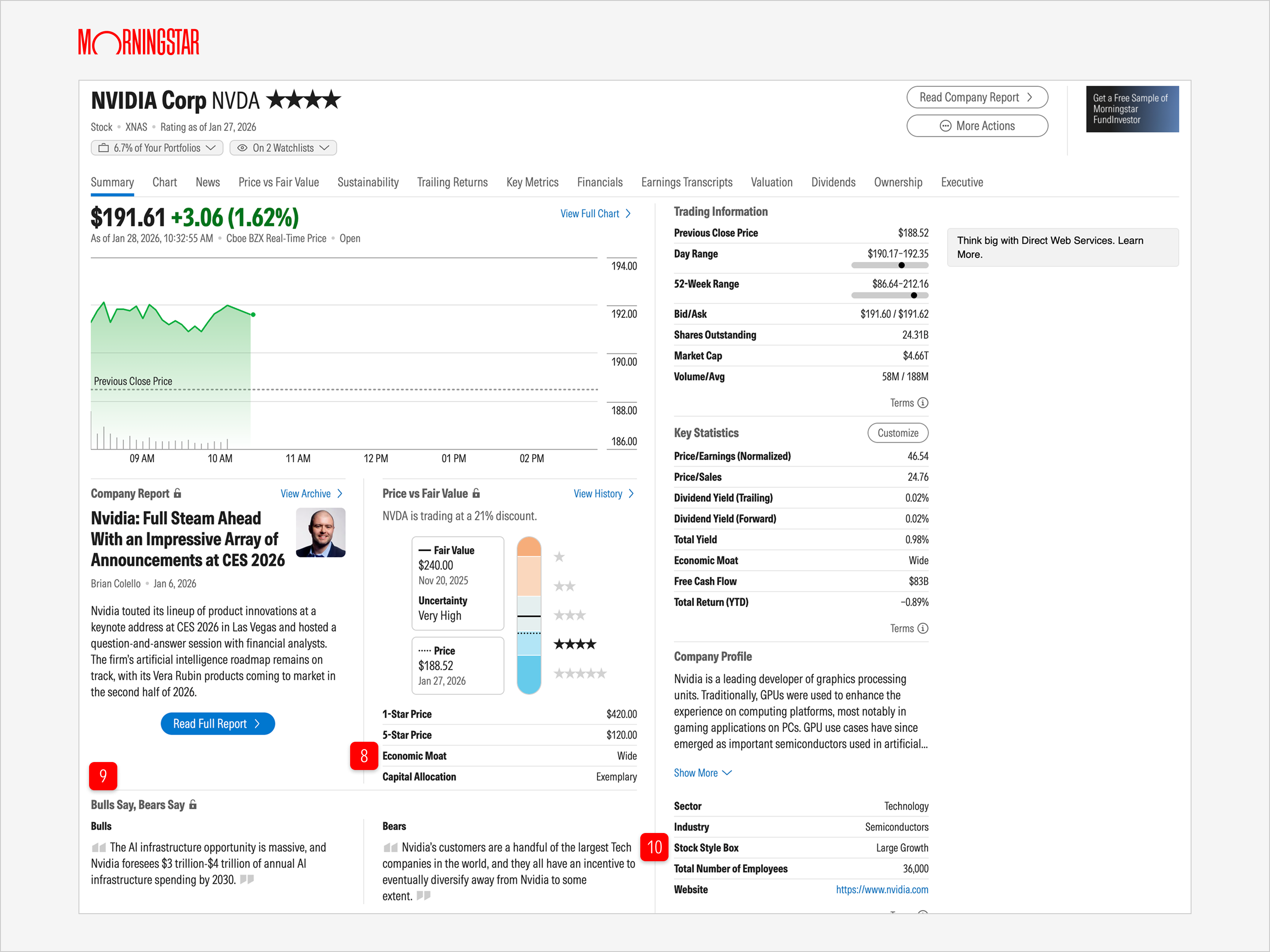This screenshot has height=952, width=1270.
Task: Open the 6.7% of Your Portfolios dropdown
Action: 157,148
